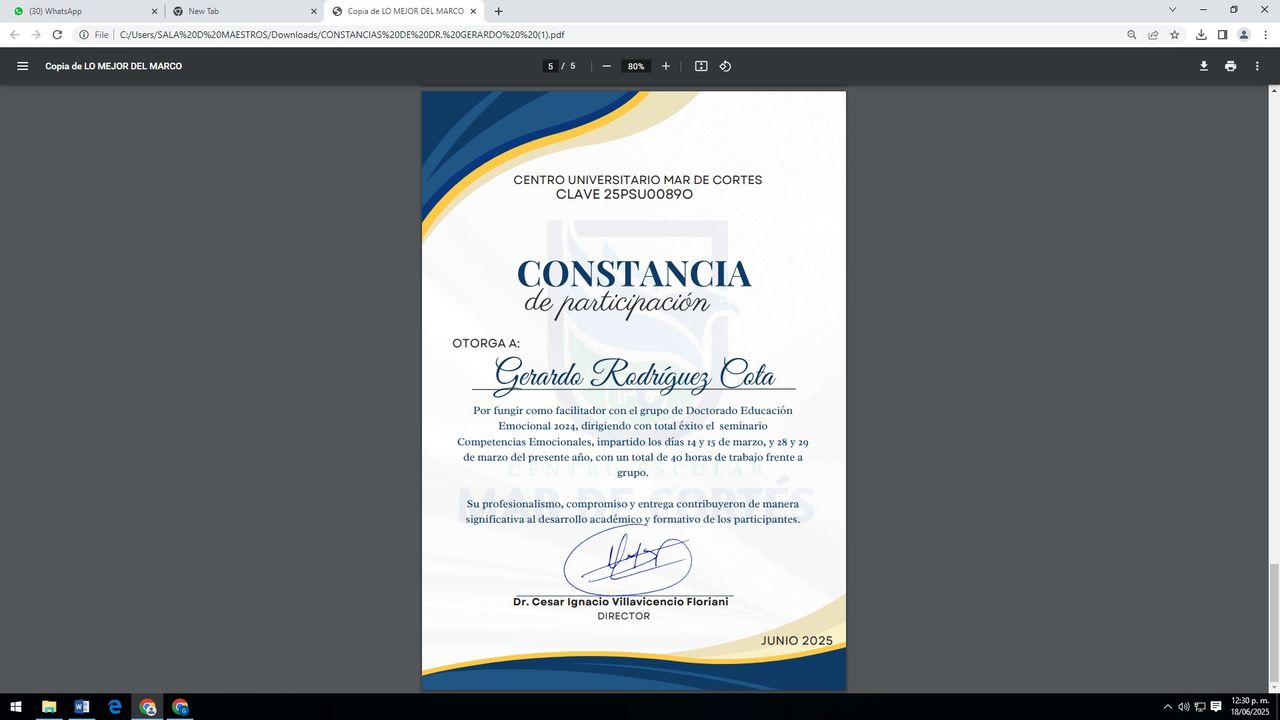Print the certificate PDF
The height and width of the screenshot is (720, 1280).
[1230, 66]
